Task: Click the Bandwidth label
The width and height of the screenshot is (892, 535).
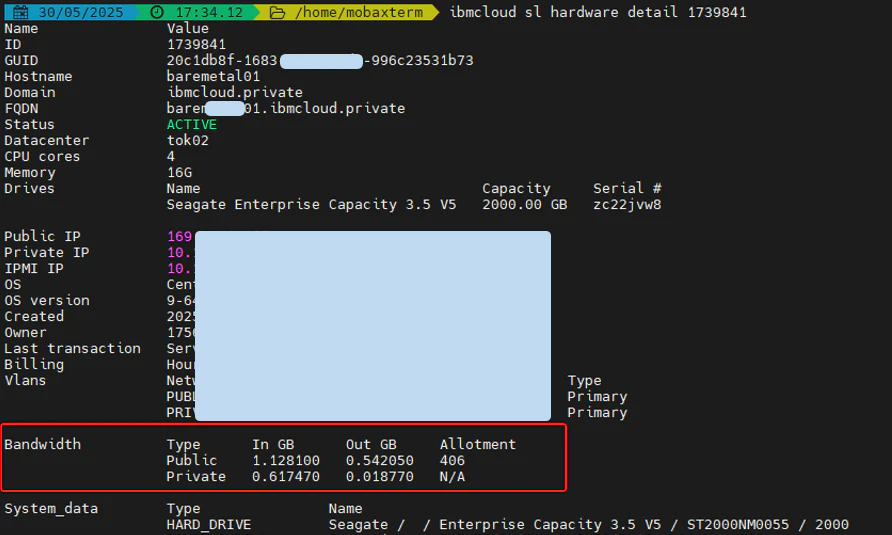Action: (43, 444)
